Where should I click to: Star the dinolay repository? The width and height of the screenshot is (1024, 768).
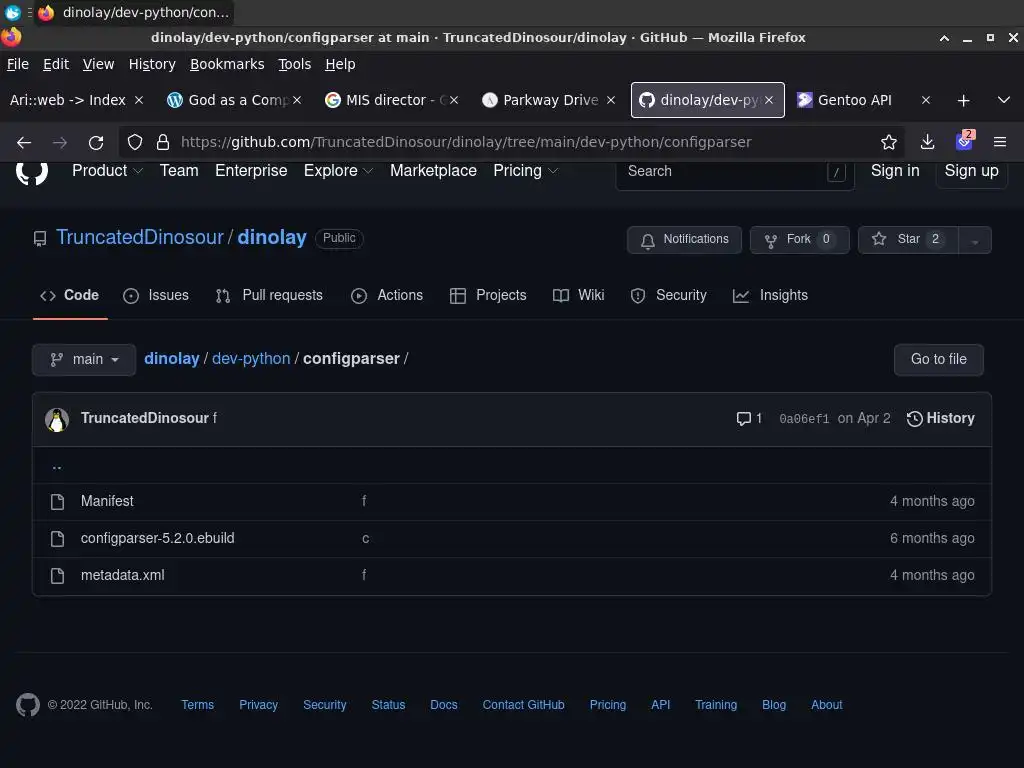tap(908, 240)
